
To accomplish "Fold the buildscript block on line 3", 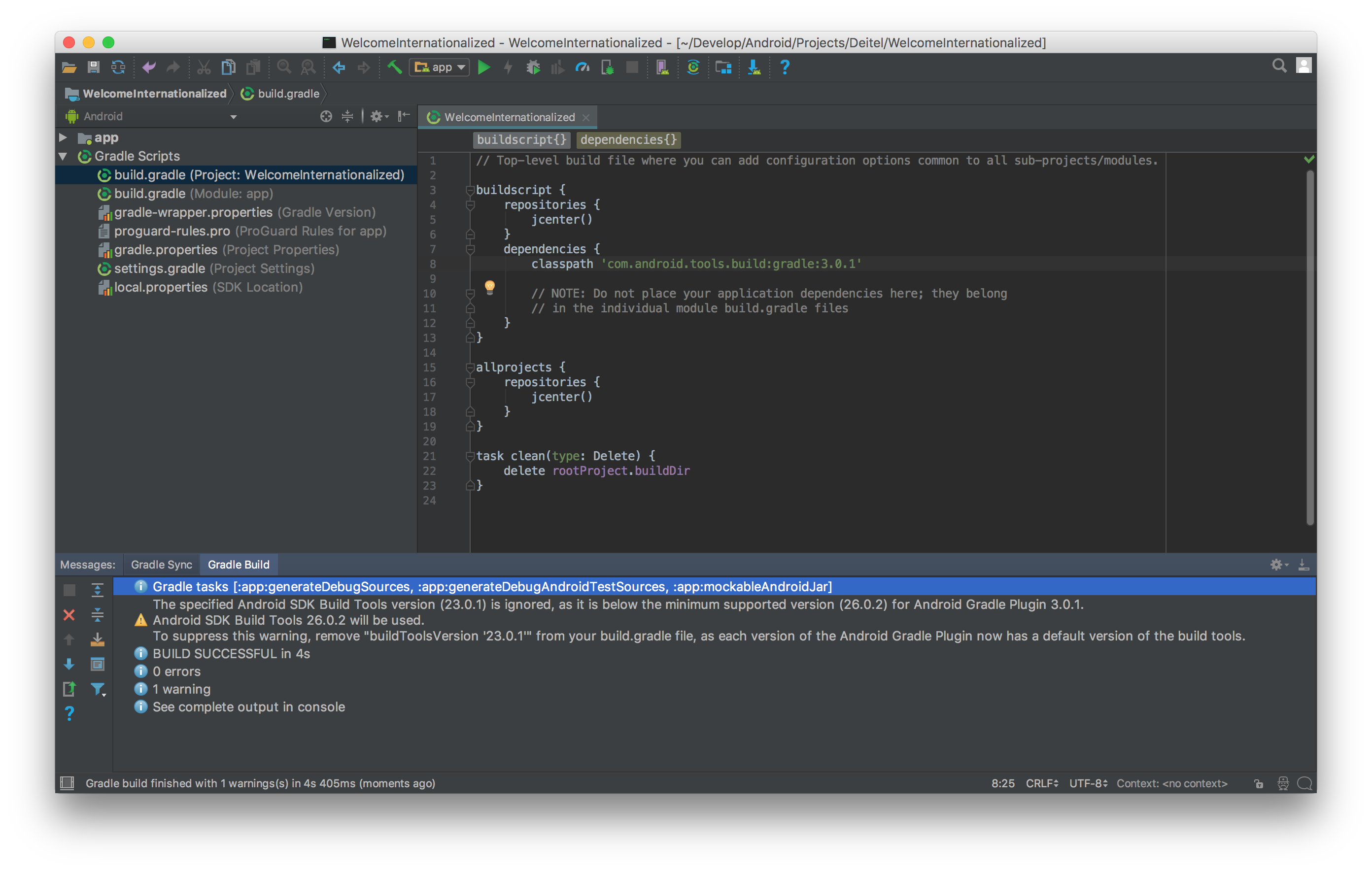I will point(470,190).
